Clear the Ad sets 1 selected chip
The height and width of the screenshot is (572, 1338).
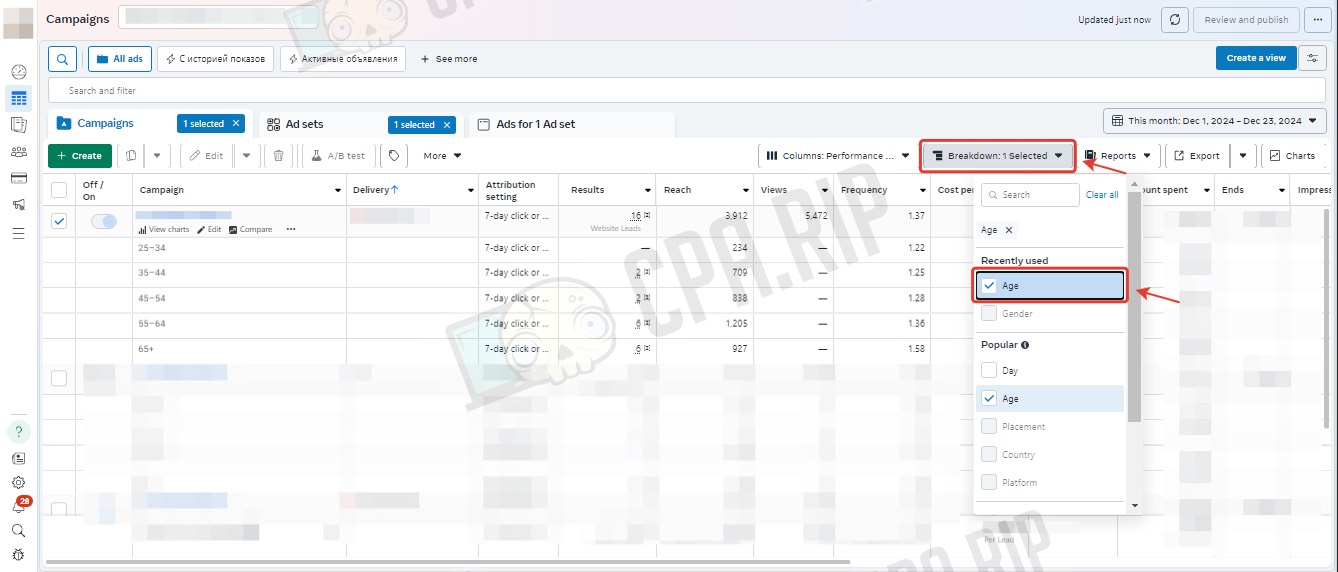[447, 125]
